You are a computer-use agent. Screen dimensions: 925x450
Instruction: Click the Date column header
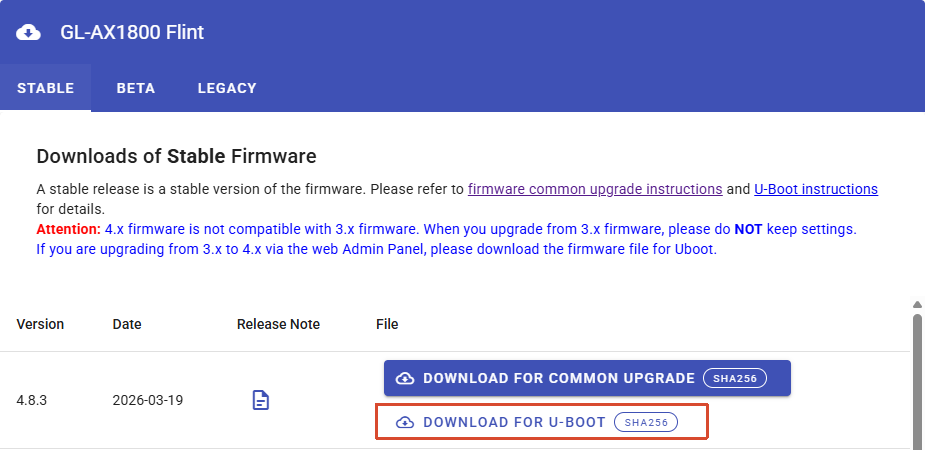[127, 324]
